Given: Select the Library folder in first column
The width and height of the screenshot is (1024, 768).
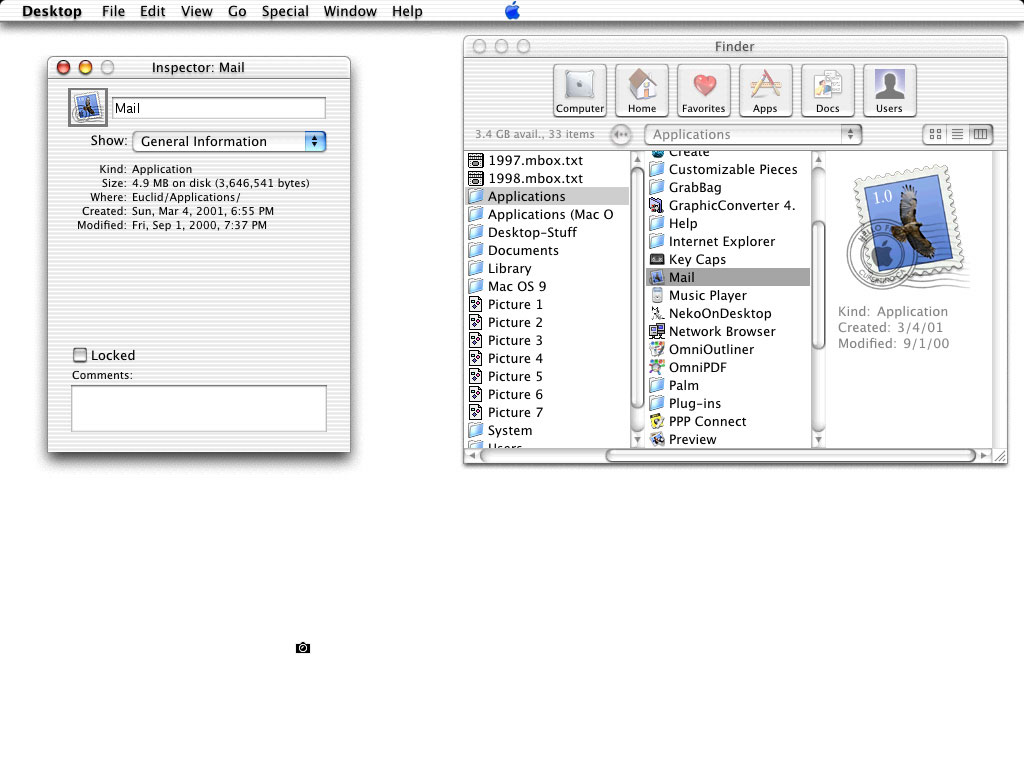Looking at the screenshot, I should [x=547, y=268].
